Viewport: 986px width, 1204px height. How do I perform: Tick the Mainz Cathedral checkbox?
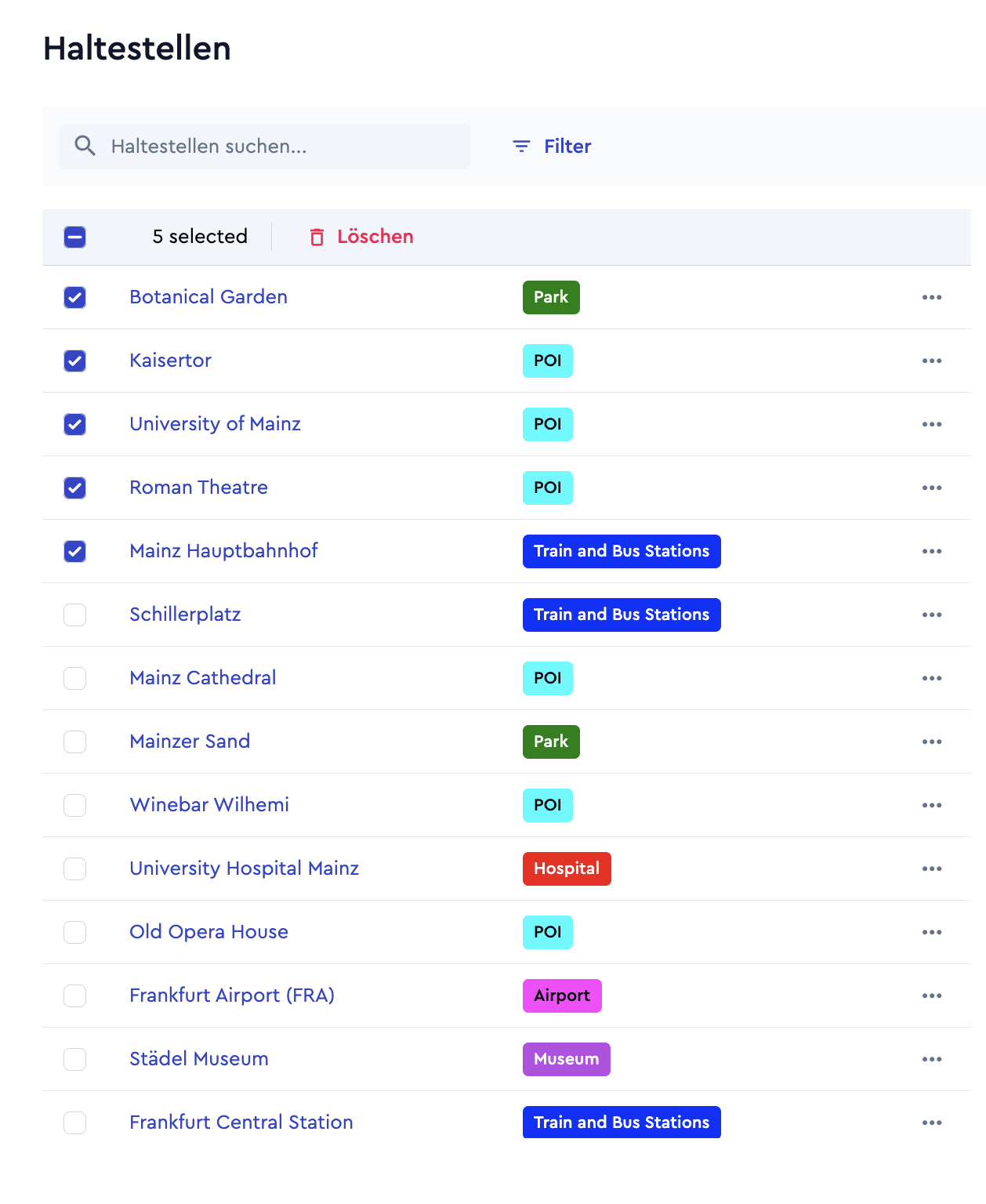pos(74,678)
